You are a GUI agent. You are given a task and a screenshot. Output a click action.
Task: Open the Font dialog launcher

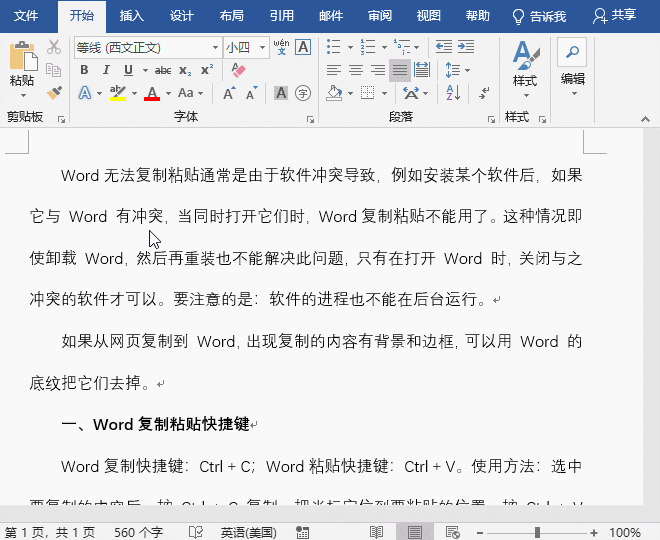[x=311, y=120]
